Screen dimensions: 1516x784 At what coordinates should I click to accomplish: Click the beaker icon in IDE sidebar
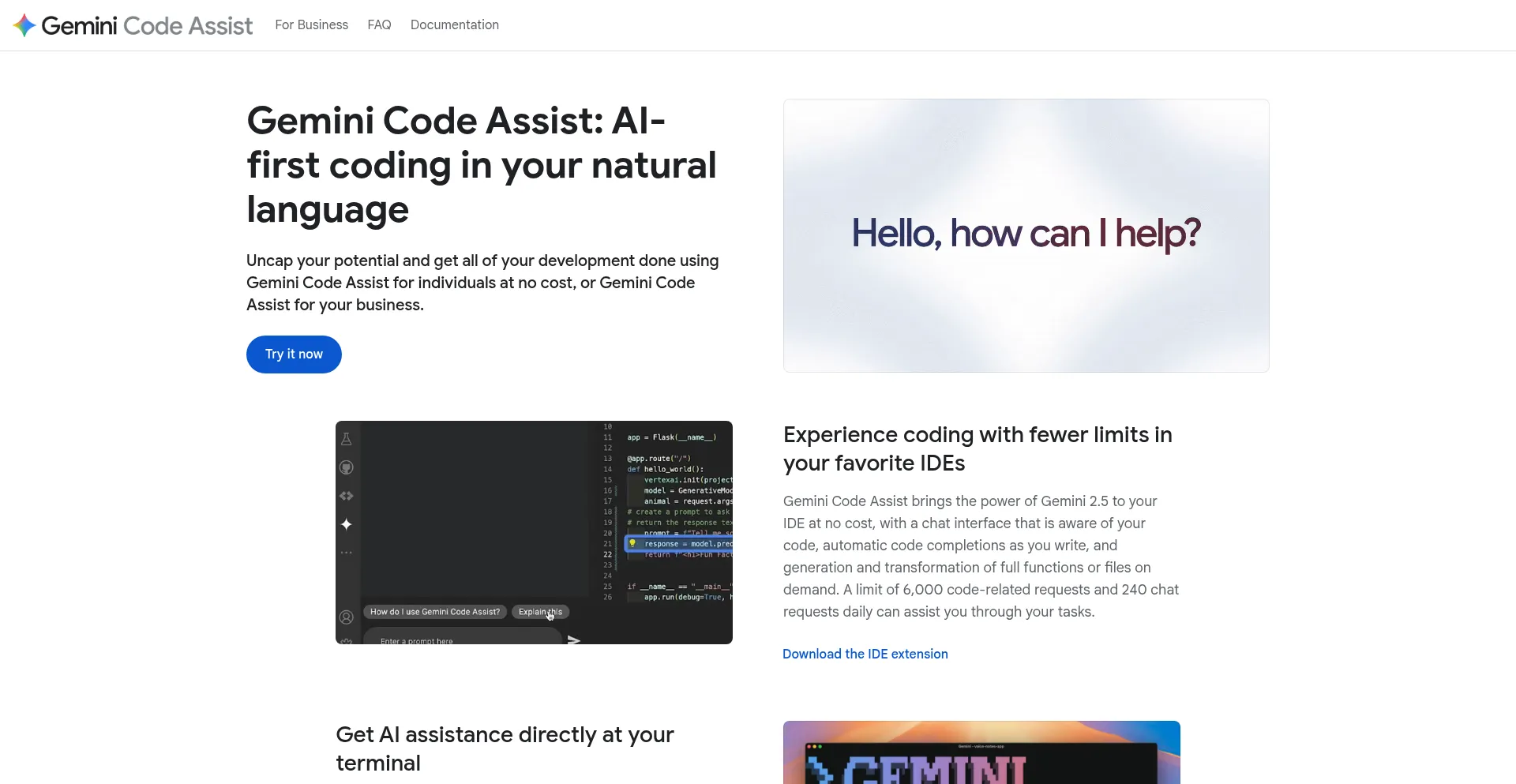[x=346, y=439]
